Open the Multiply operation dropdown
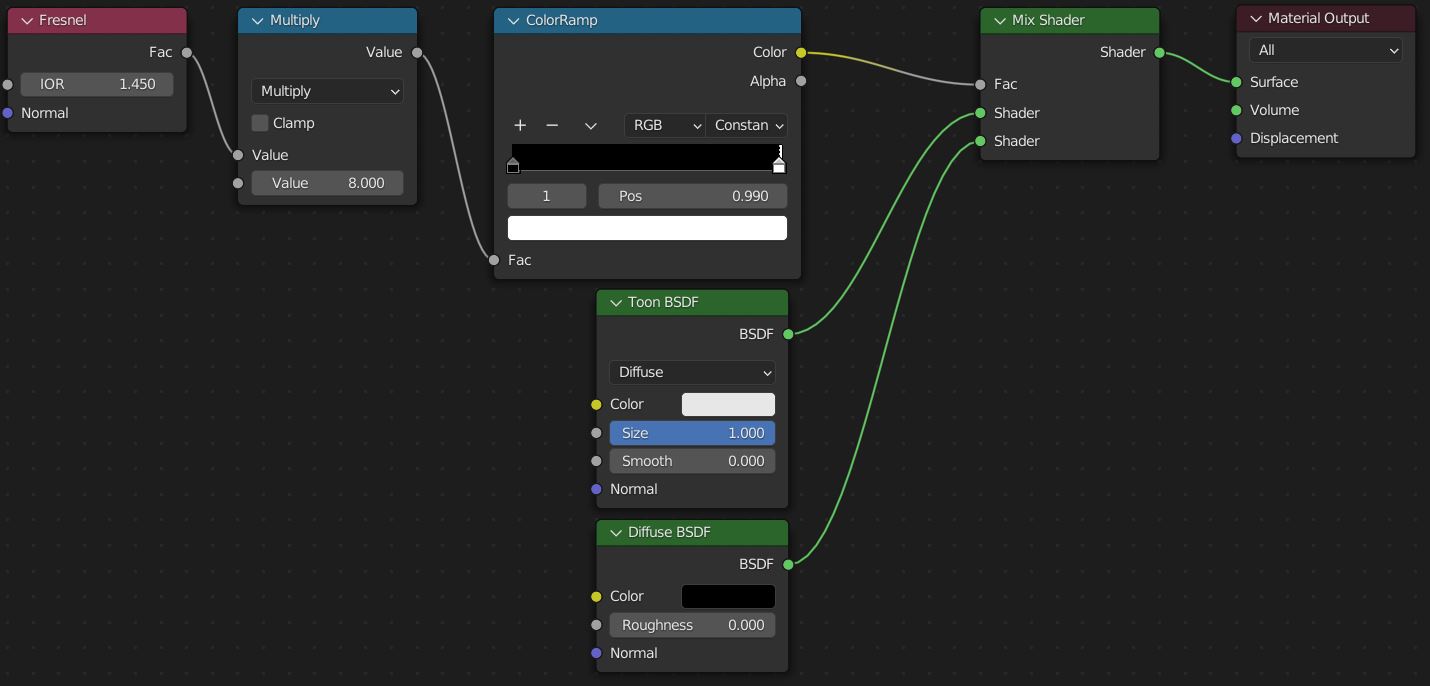The width and height of the screenshot is (1430, 686). [327, 91]
